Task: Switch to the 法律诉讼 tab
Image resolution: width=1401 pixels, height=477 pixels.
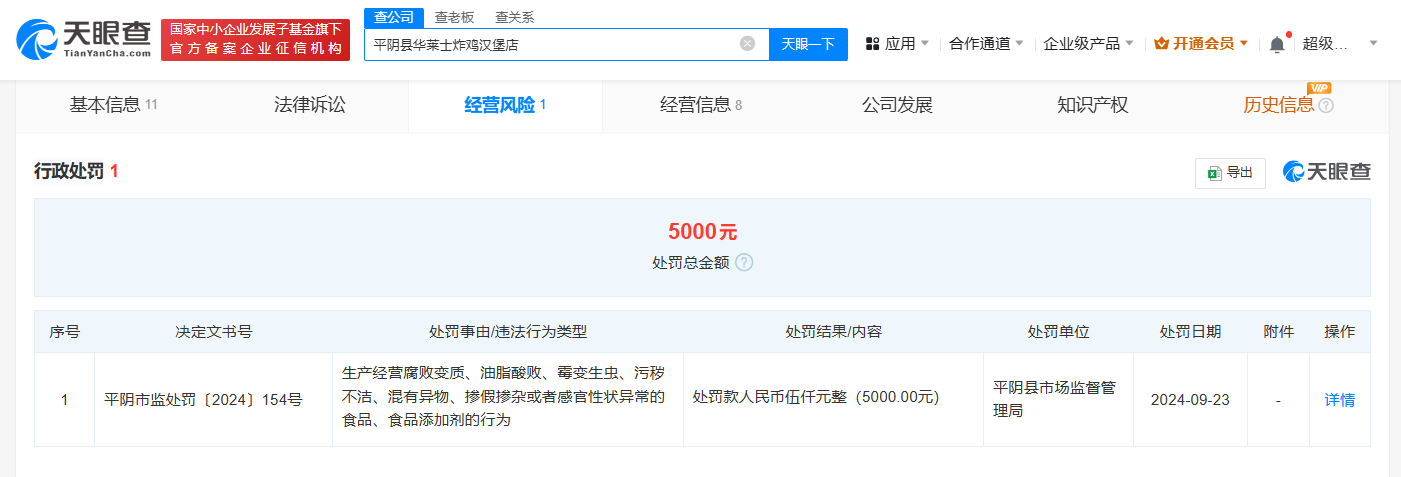Action: [x=310, y=105]
